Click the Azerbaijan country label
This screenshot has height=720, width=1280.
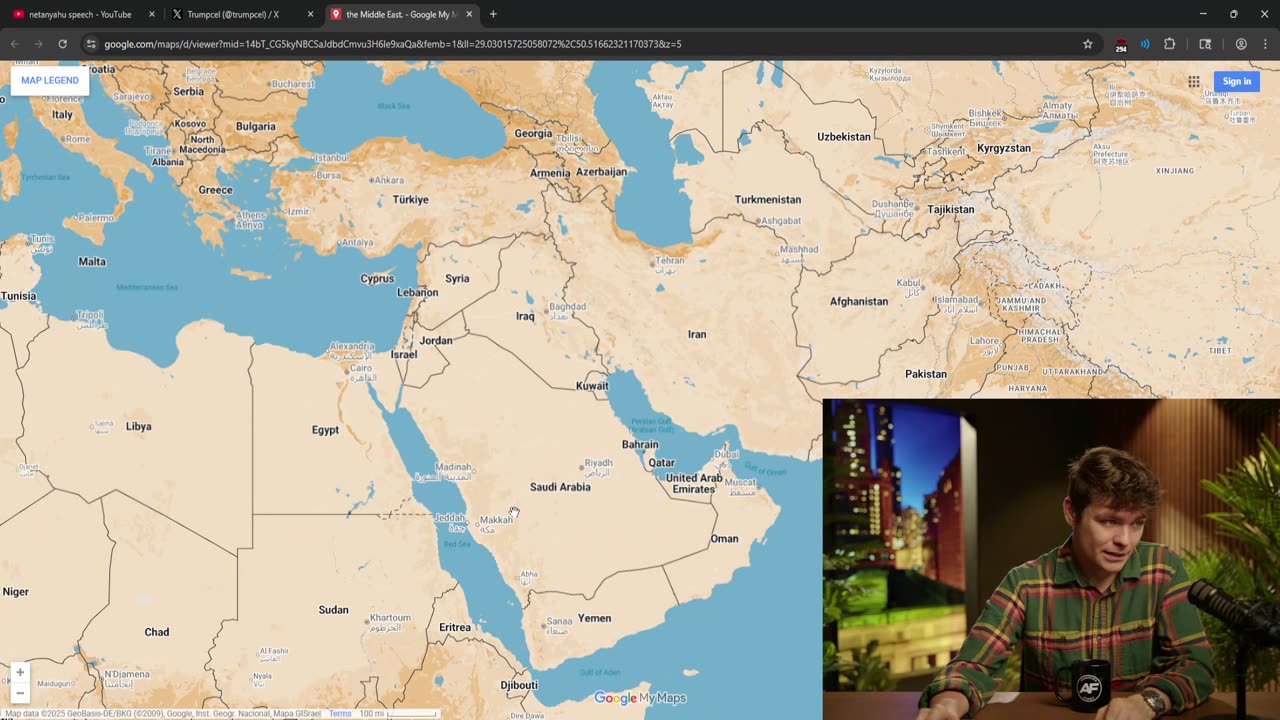click(x=601, y=171)
